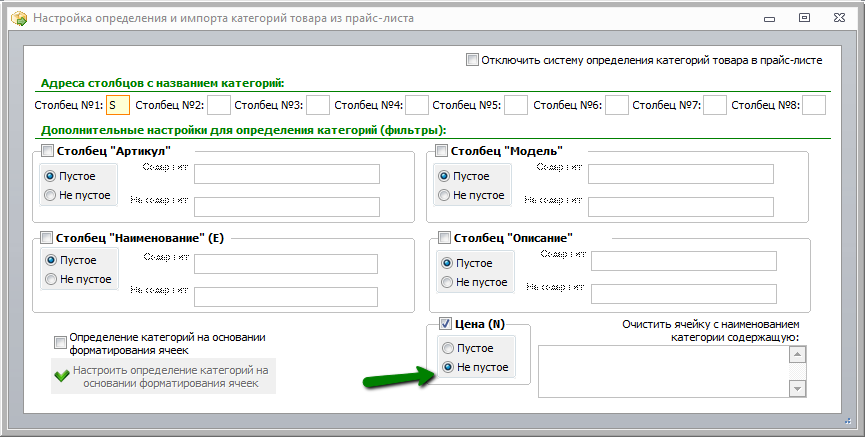Select 'Не пустое' radio in Описание group
Screen dimensions: 865x437
tap(447, 282)
